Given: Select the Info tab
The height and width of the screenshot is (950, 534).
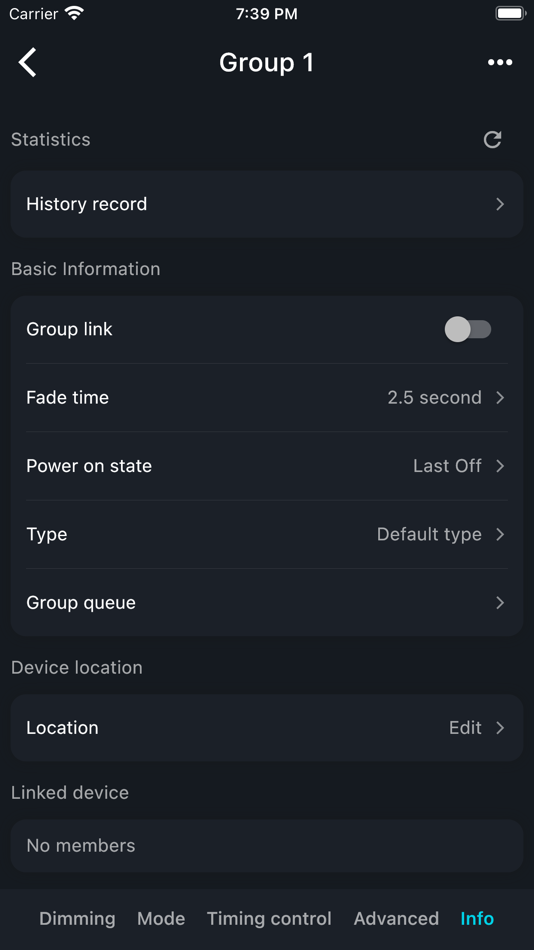Looking at the screenshot, I should pyautogui.click(x=477, y=918).
